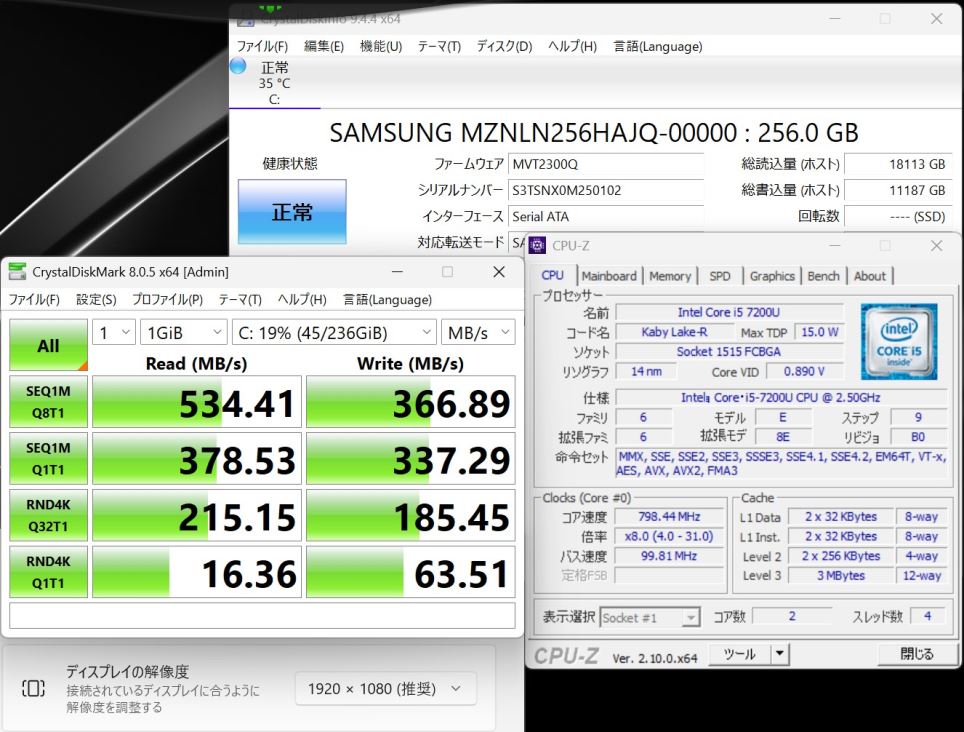
Task: Click the CPU name field Intel Core i5 7200U
Action: (729, 312)
